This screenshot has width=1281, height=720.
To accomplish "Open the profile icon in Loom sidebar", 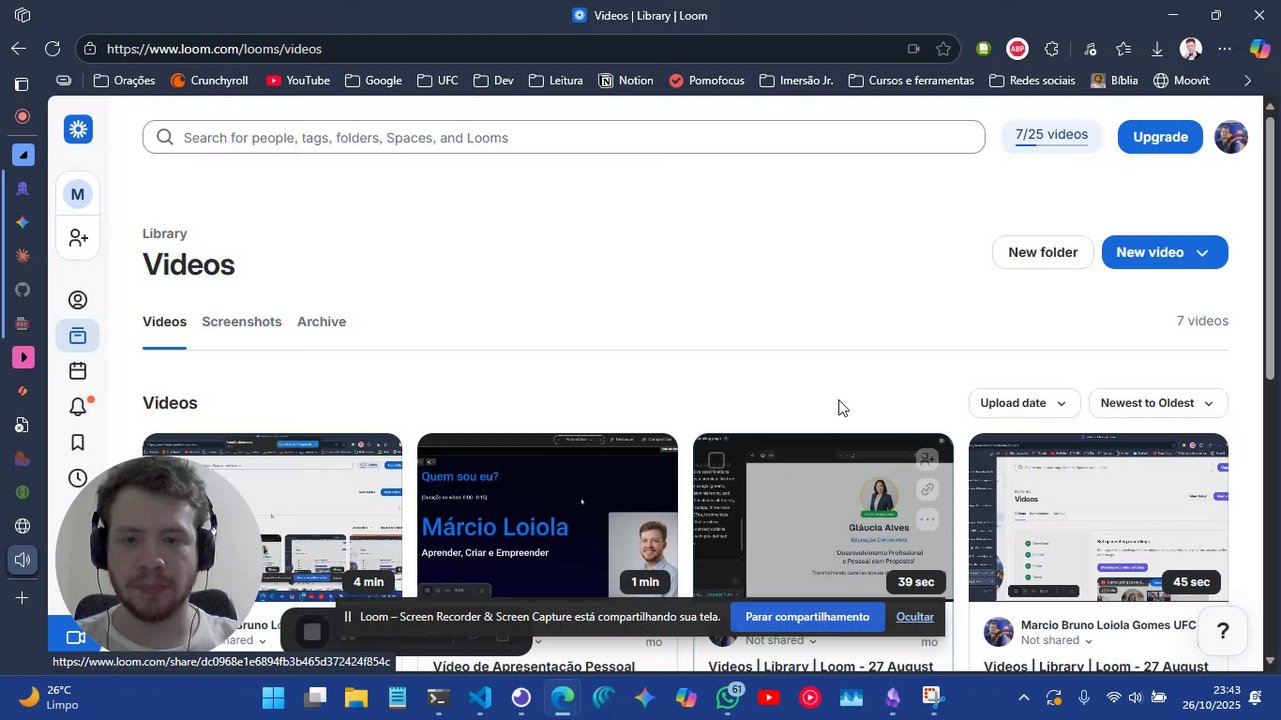I will pos(78,300).
